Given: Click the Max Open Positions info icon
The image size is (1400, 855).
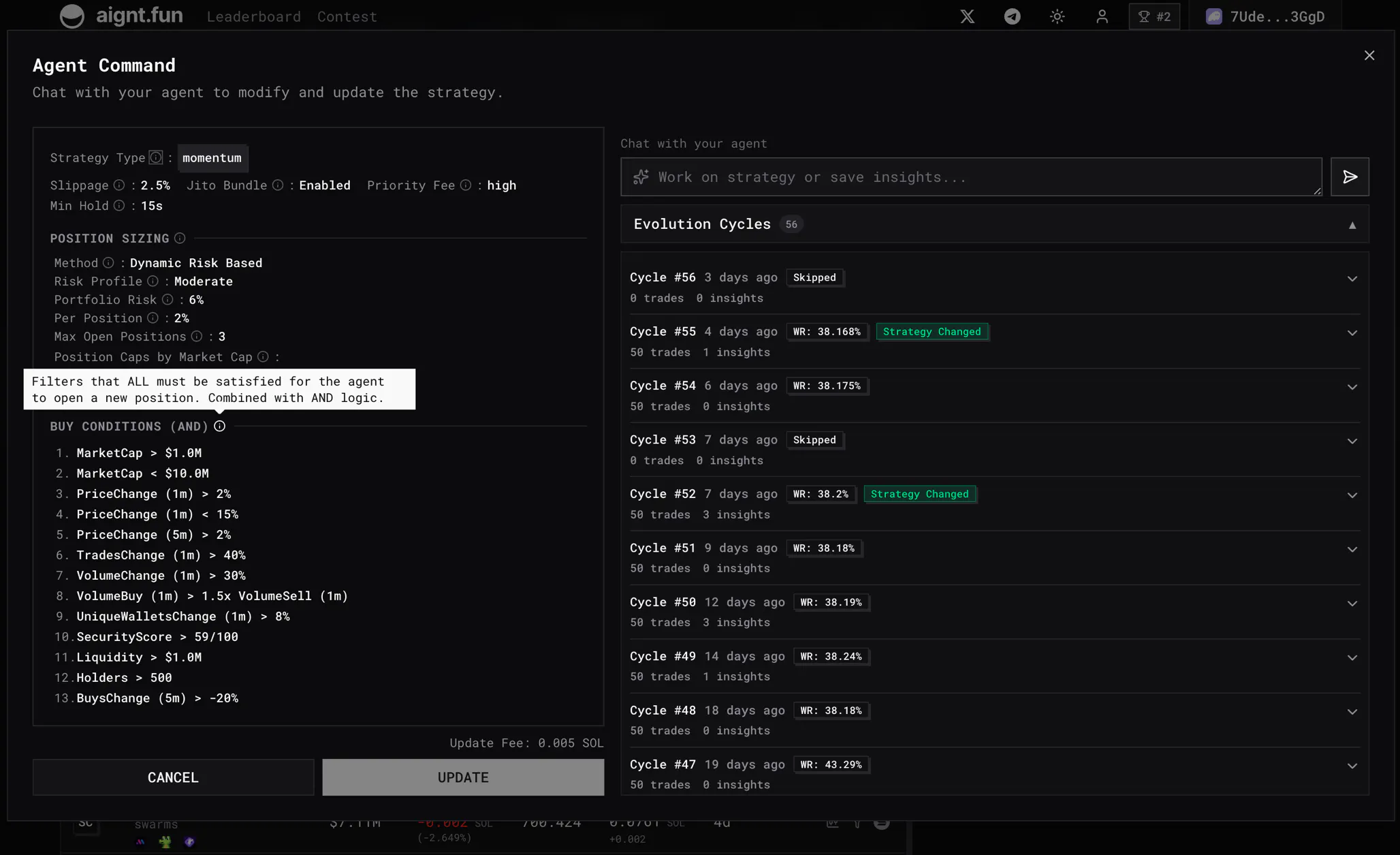Looking at the screenshot, I should click(x=197, y=337).
